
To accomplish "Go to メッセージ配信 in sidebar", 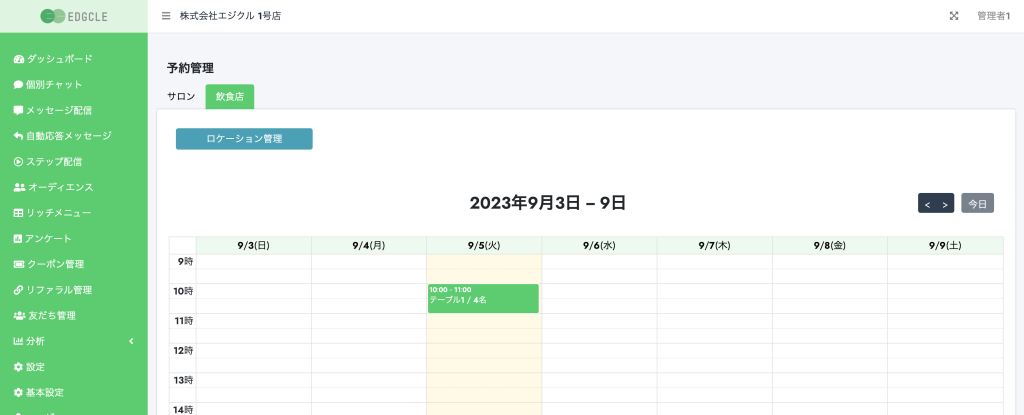I will coord(52,110).
